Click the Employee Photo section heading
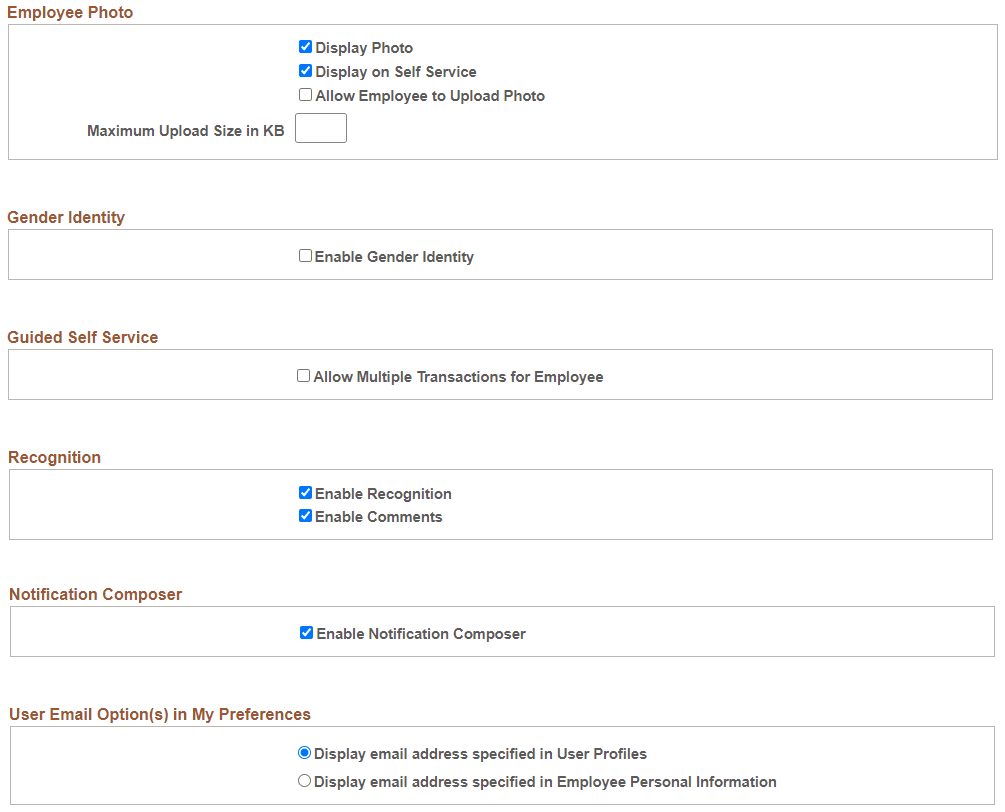 pos(70,12)
